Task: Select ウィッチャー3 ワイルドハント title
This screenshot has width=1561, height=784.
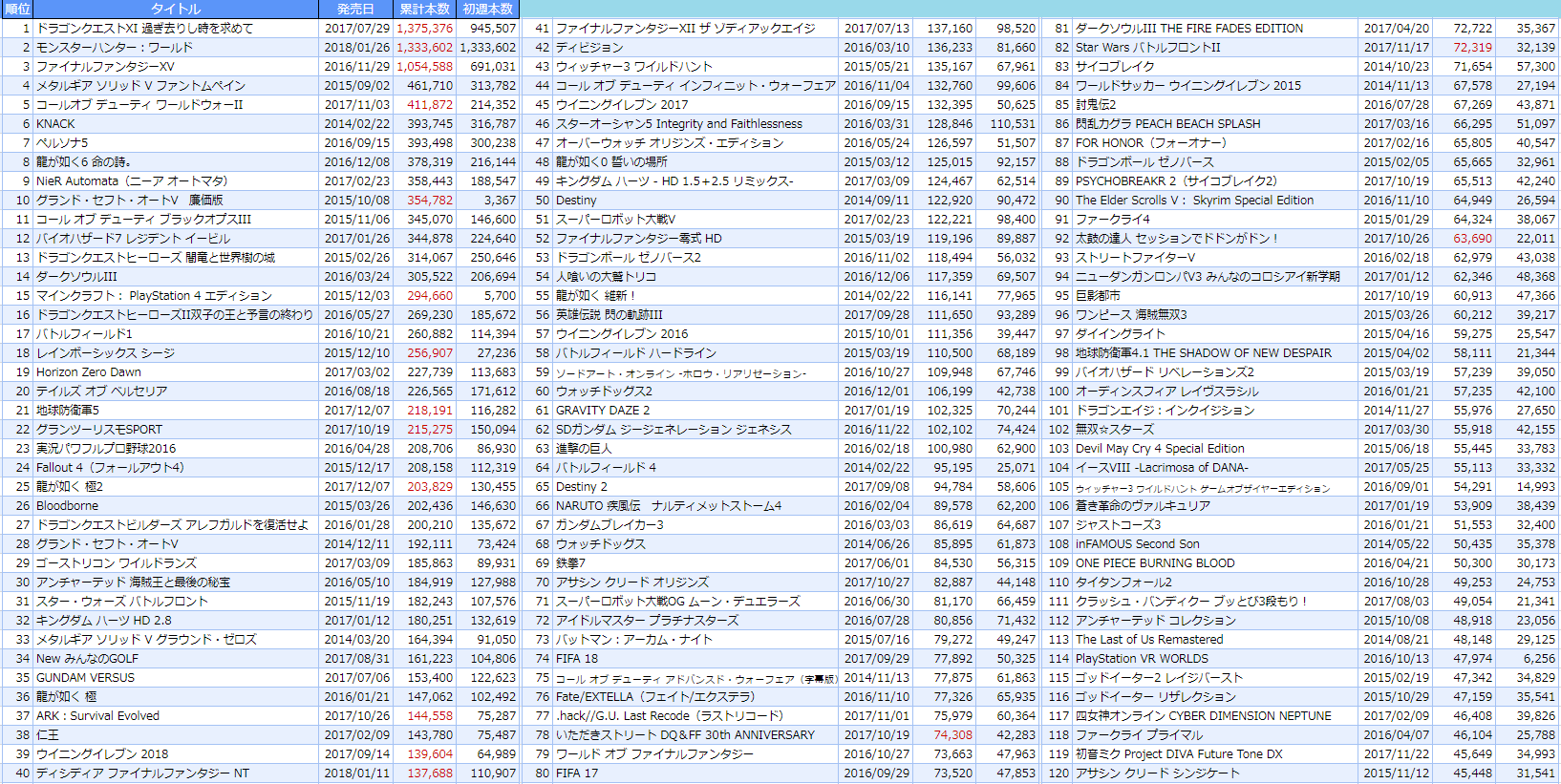Action: click(x=634, y=67)
